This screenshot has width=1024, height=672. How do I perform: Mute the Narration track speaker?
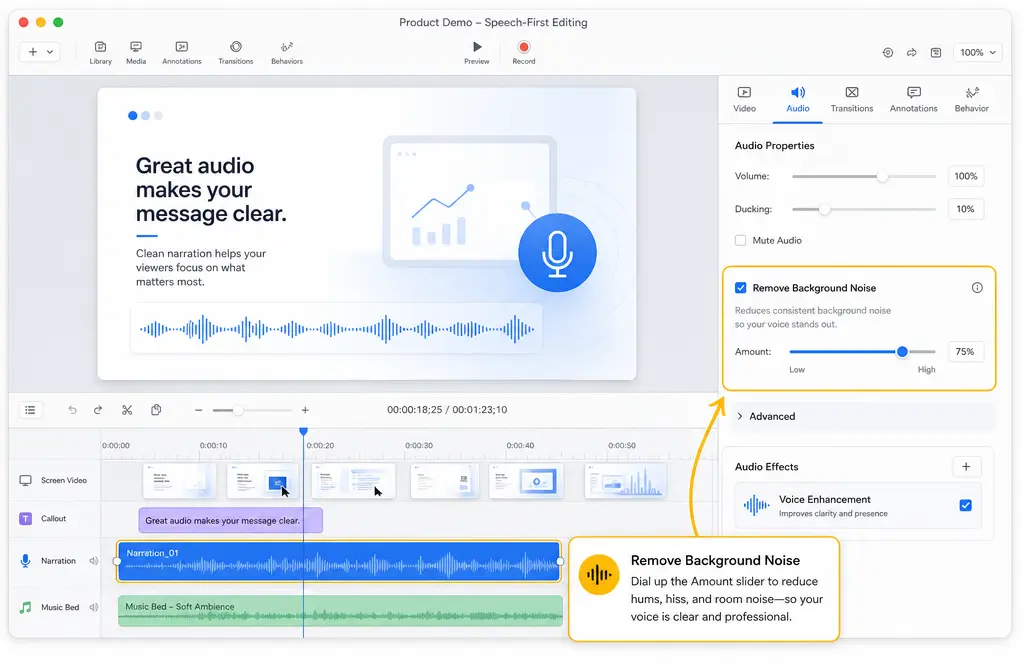pos(94,561)
